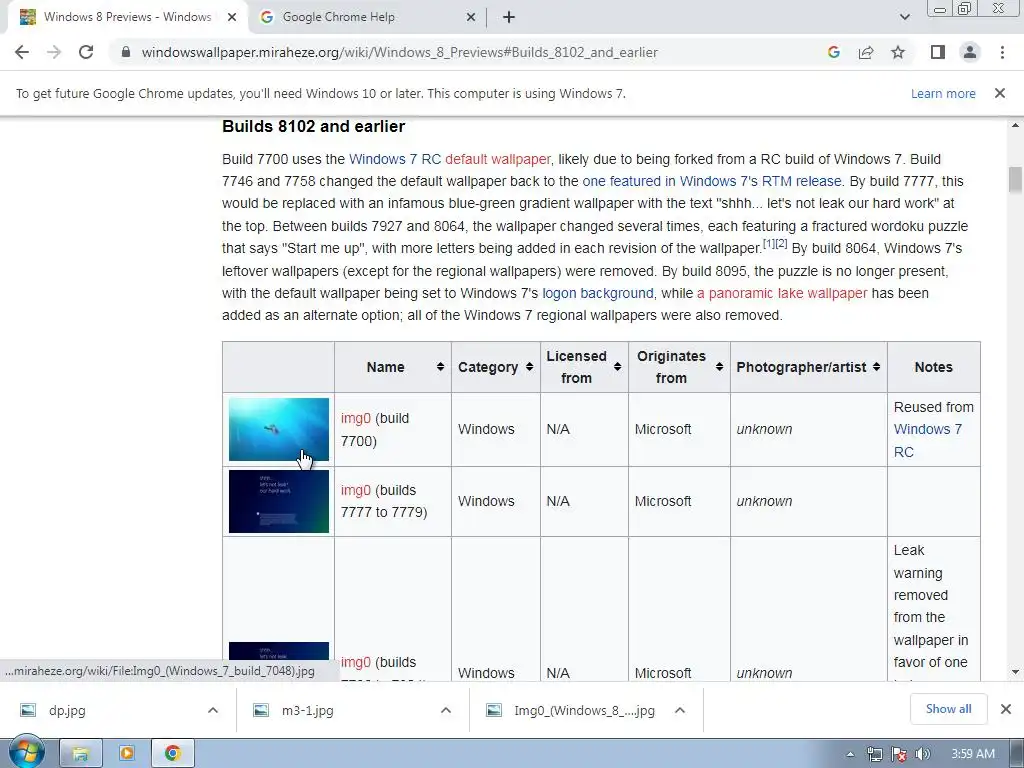Screen dimensions: 1024x768
Task: Follow the default wallpaper red link
Action: 498,159
